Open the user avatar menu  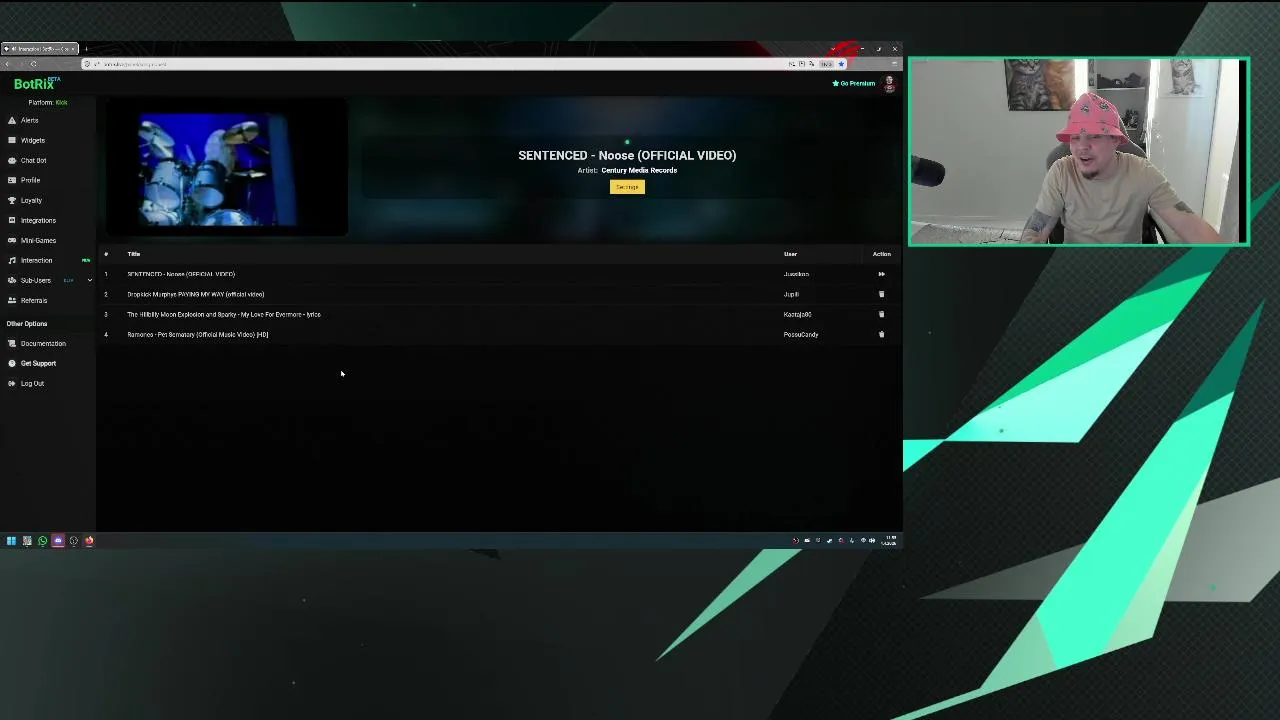(x=889, y=84)
